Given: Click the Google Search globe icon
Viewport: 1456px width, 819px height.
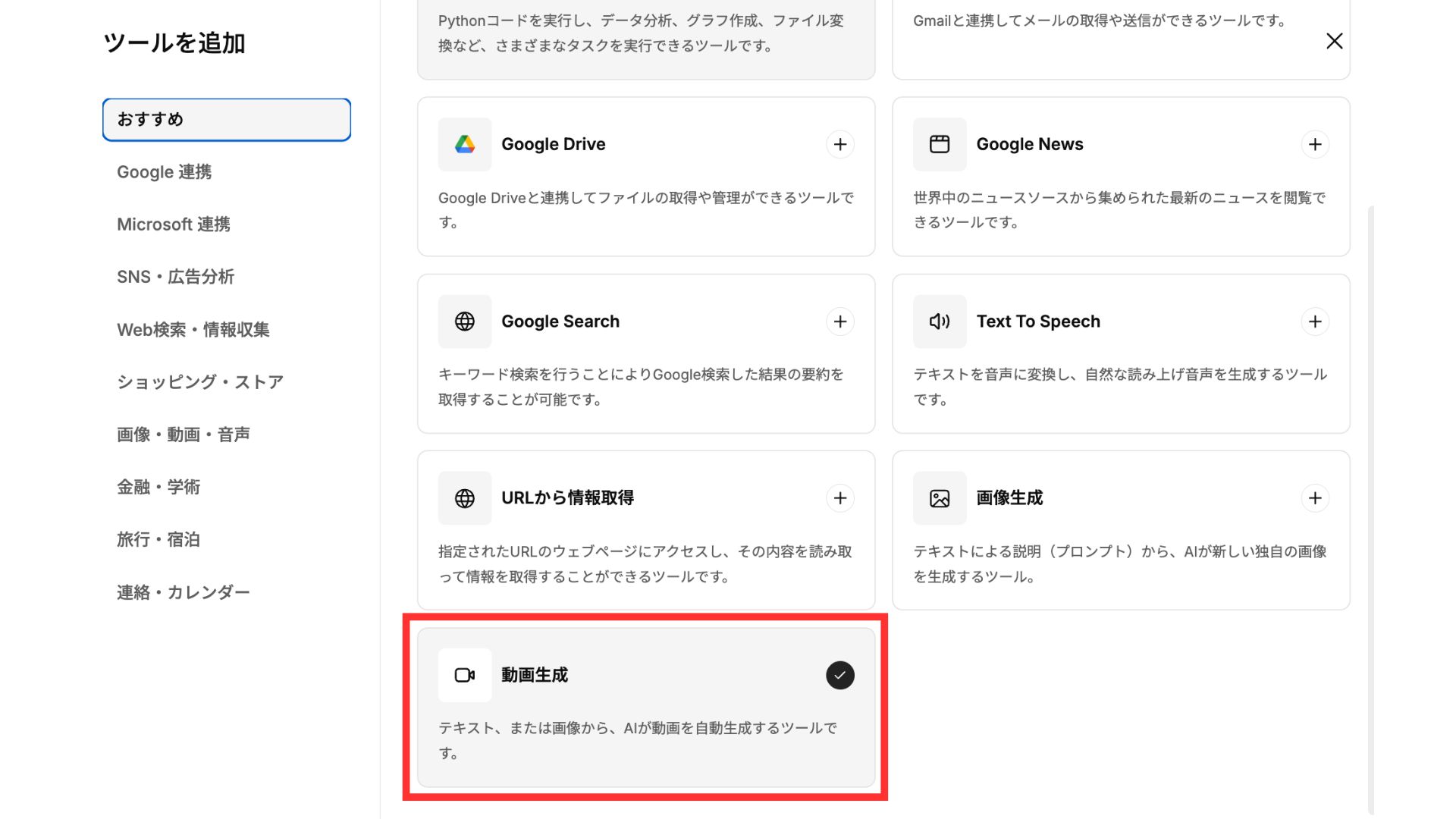Looking at the screenshot, I should (x=465, y=322).
